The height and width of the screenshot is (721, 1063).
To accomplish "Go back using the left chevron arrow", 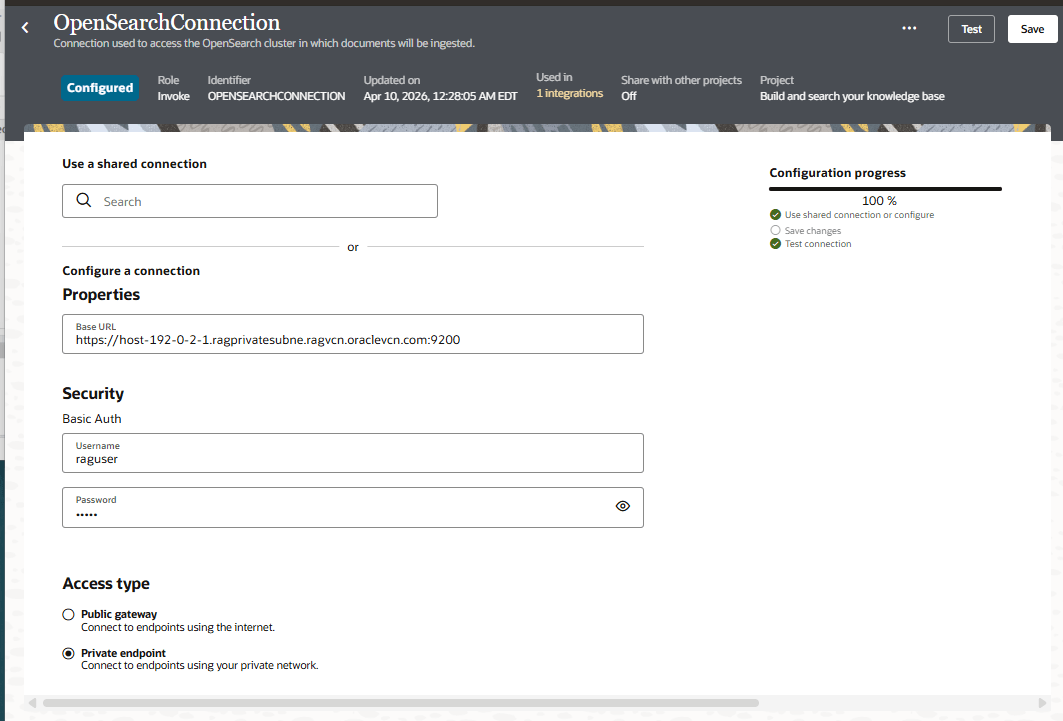I will pyautogui.click(x=25, y=28).
